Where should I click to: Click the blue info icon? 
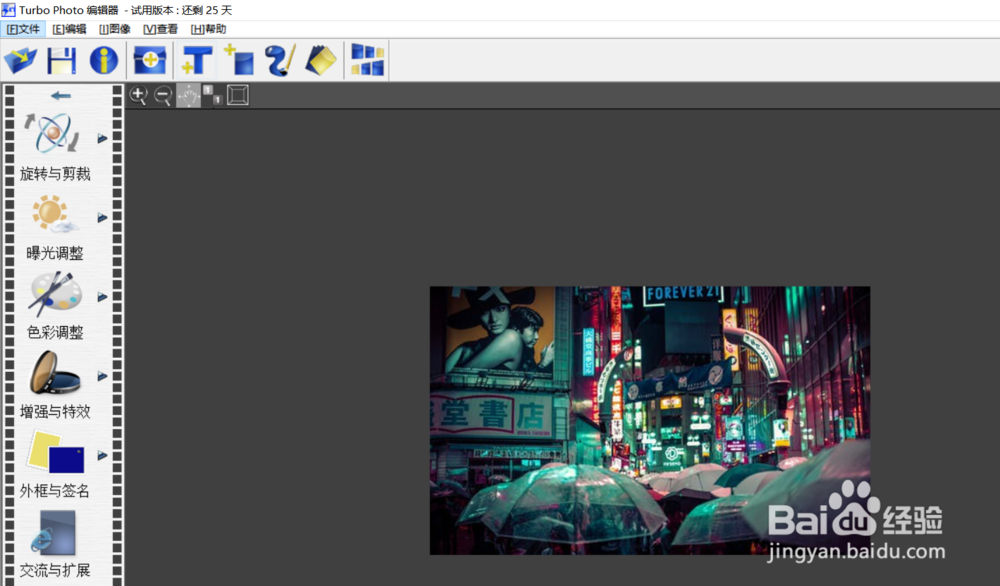103,61
